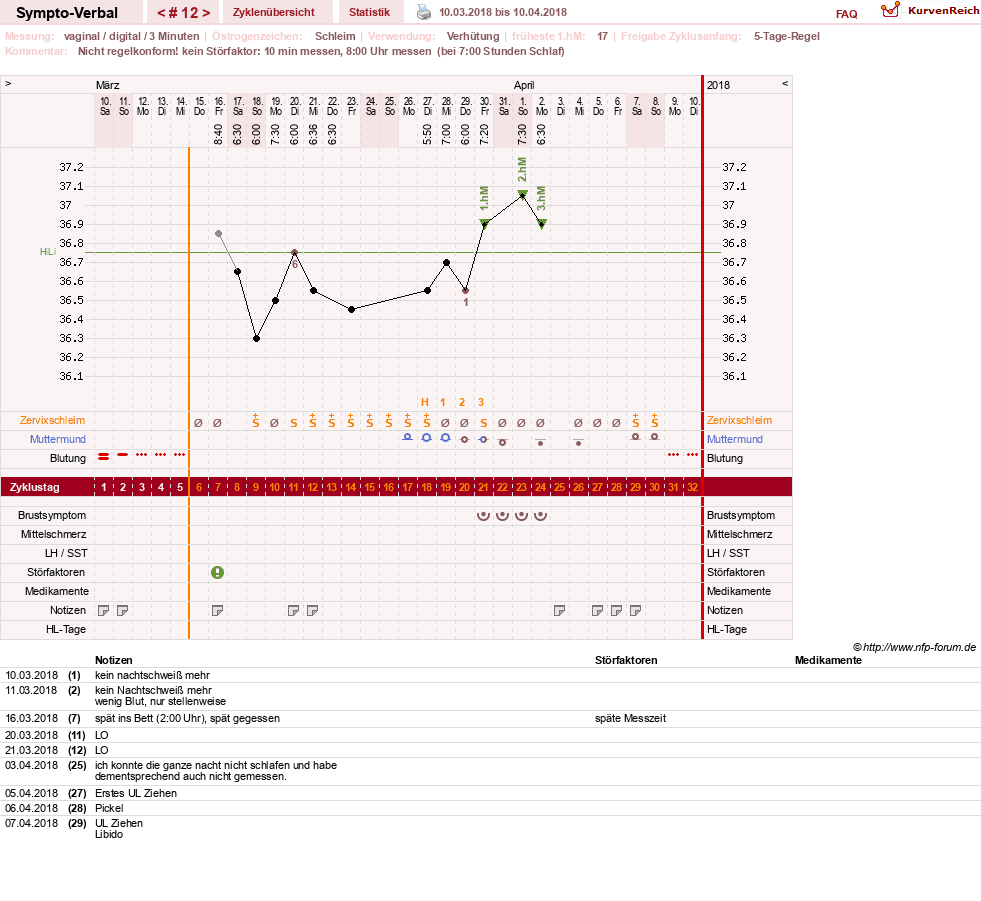Screen dimensions: 981x901
Task: Click the note entry 'spät ins Bett (2:00 Uhr)'
Action: (187, 718)
